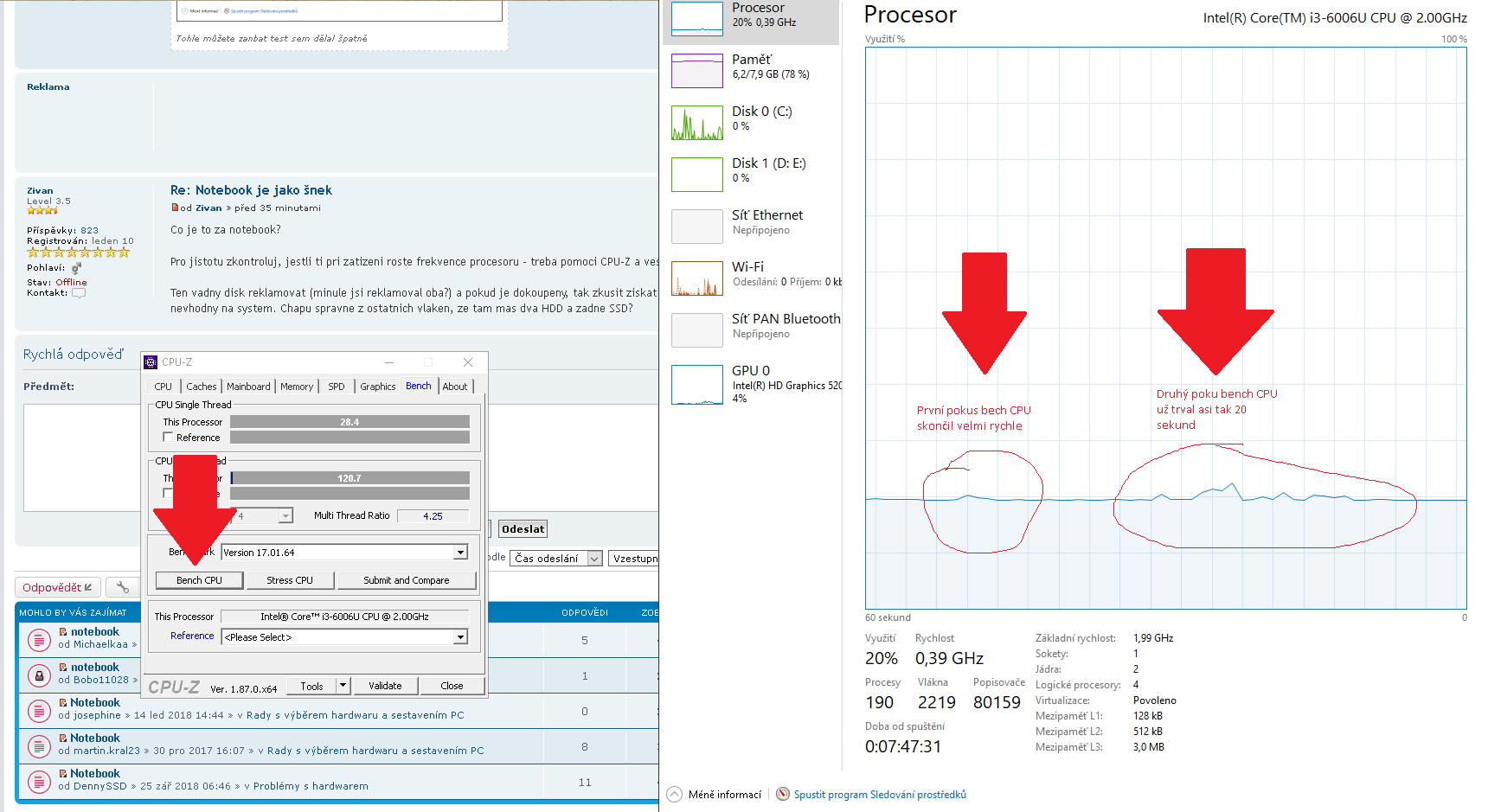The image size is (1488, 812).
Task: Click the post icon next to 'od Zivan'
Action: pyautogui.click(x=175, y=208)
